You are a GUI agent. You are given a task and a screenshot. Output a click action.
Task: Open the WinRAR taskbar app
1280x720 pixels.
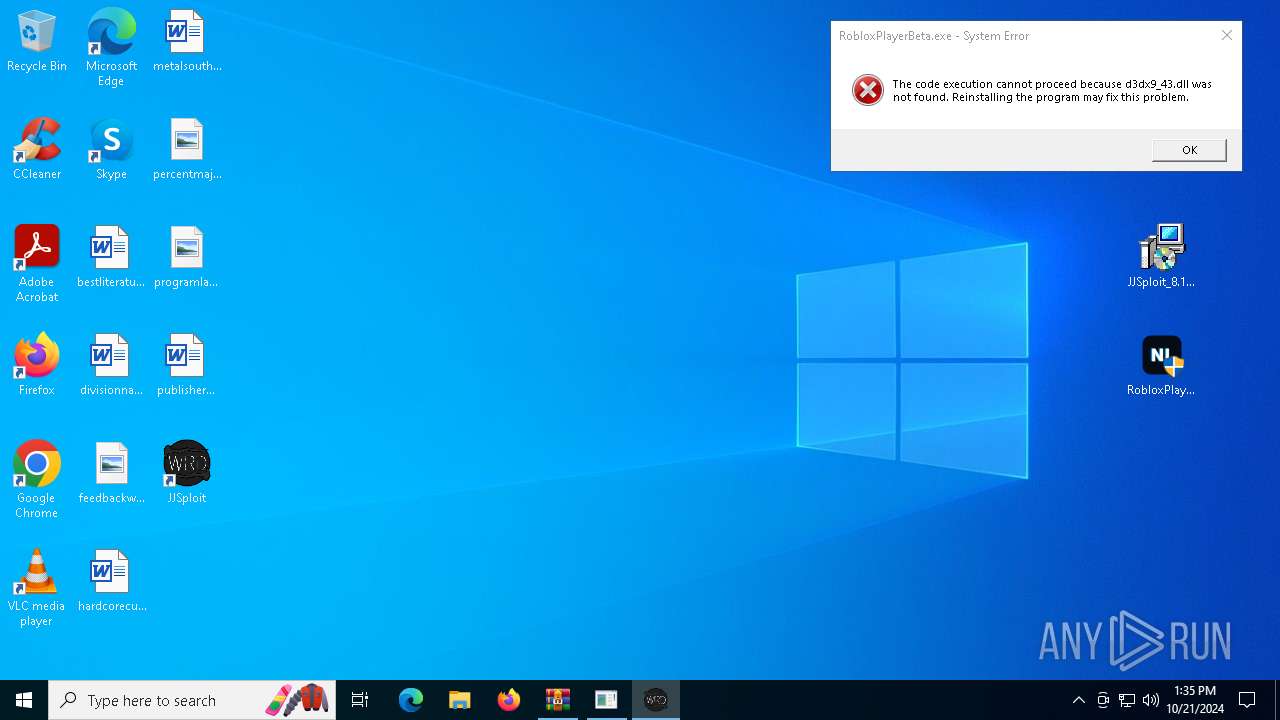click(558, 700)
